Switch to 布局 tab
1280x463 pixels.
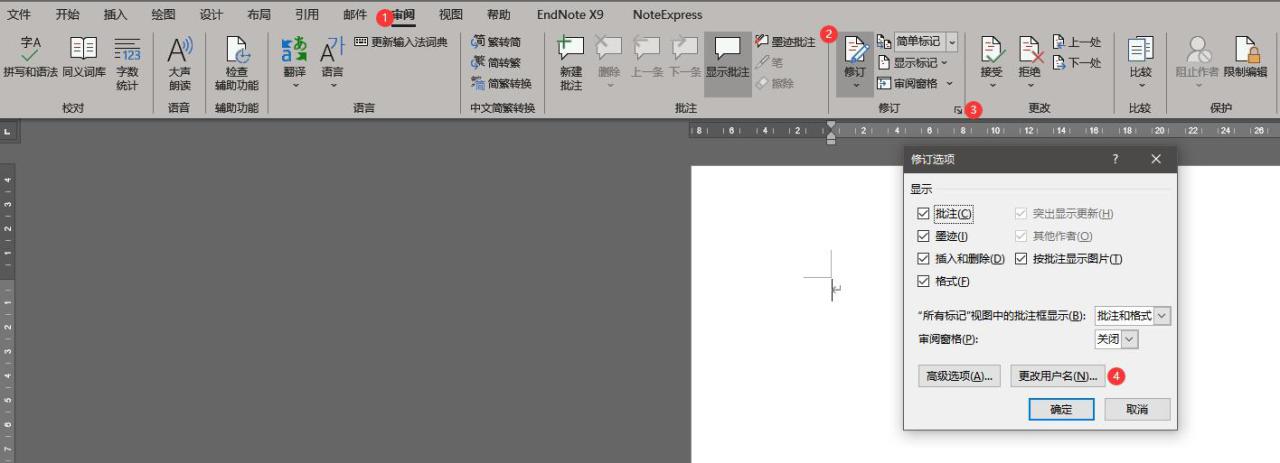click(258, 14)
